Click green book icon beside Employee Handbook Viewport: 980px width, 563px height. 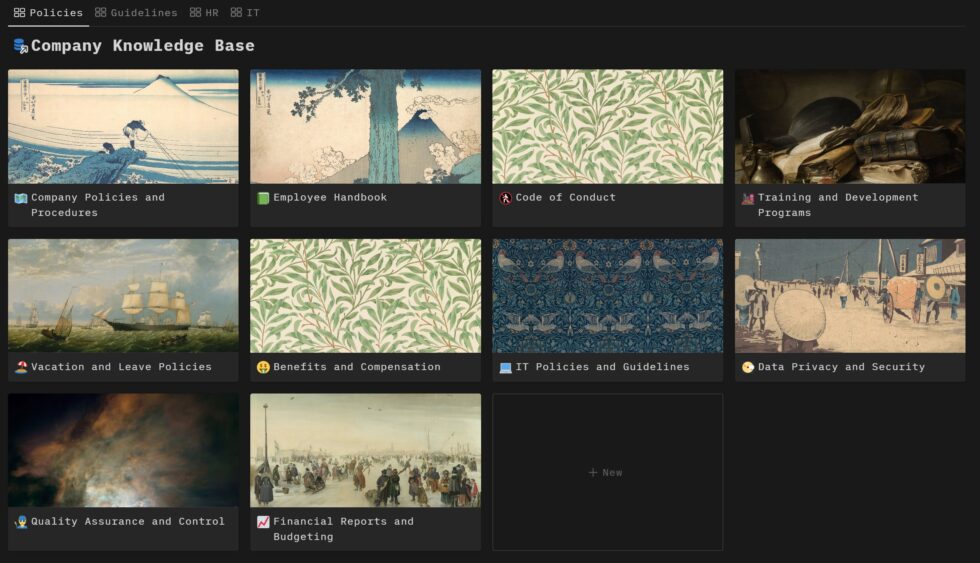pyautogui.click(x=263, y=198)
